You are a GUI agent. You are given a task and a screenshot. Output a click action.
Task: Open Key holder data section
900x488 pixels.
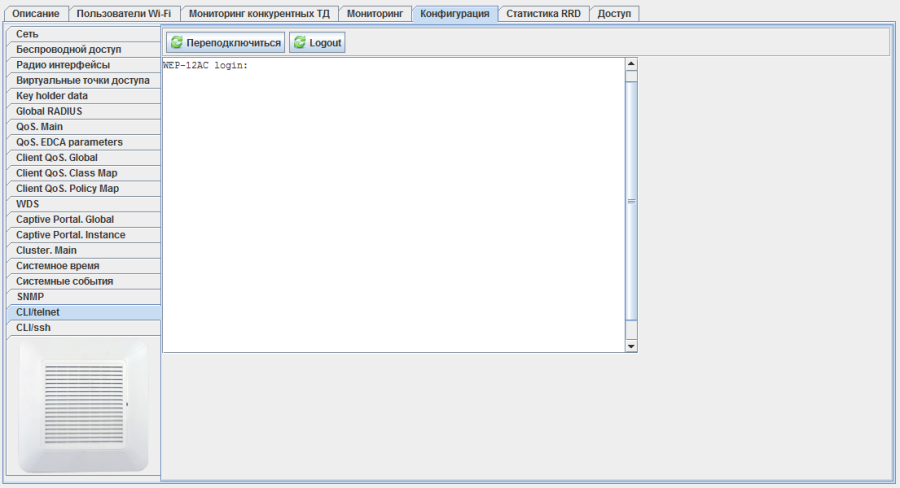84,96
